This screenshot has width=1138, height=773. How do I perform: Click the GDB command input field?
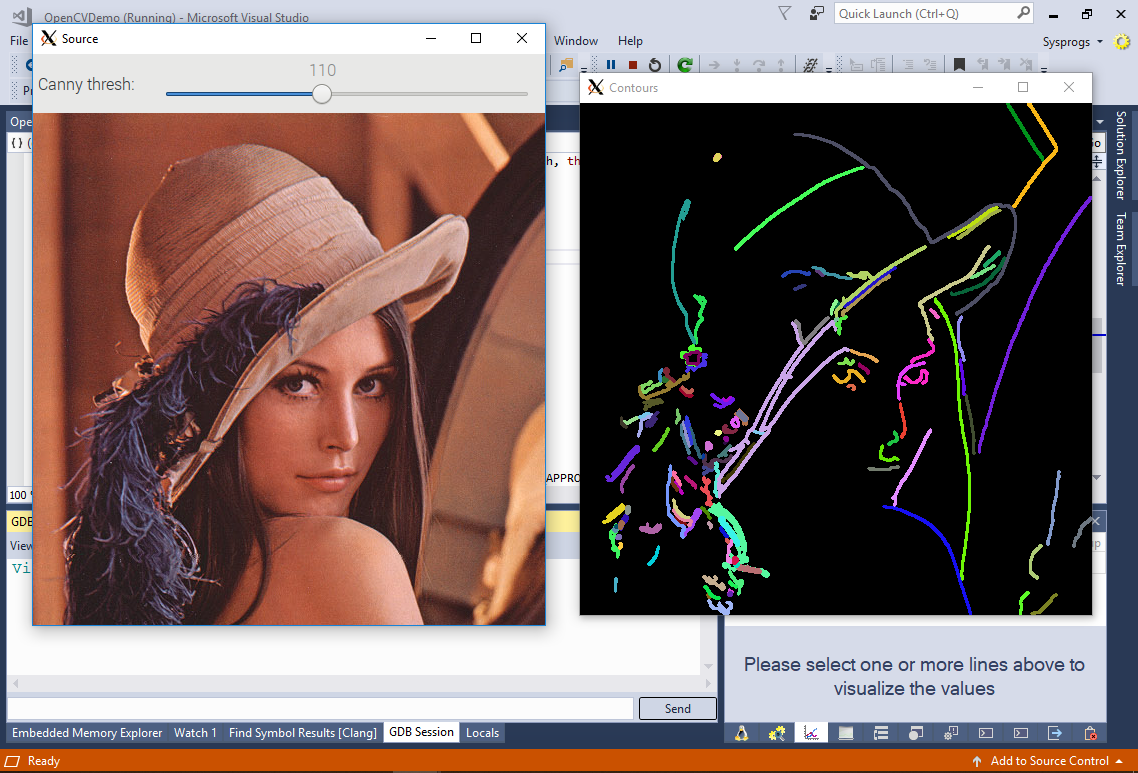[320, 708]
